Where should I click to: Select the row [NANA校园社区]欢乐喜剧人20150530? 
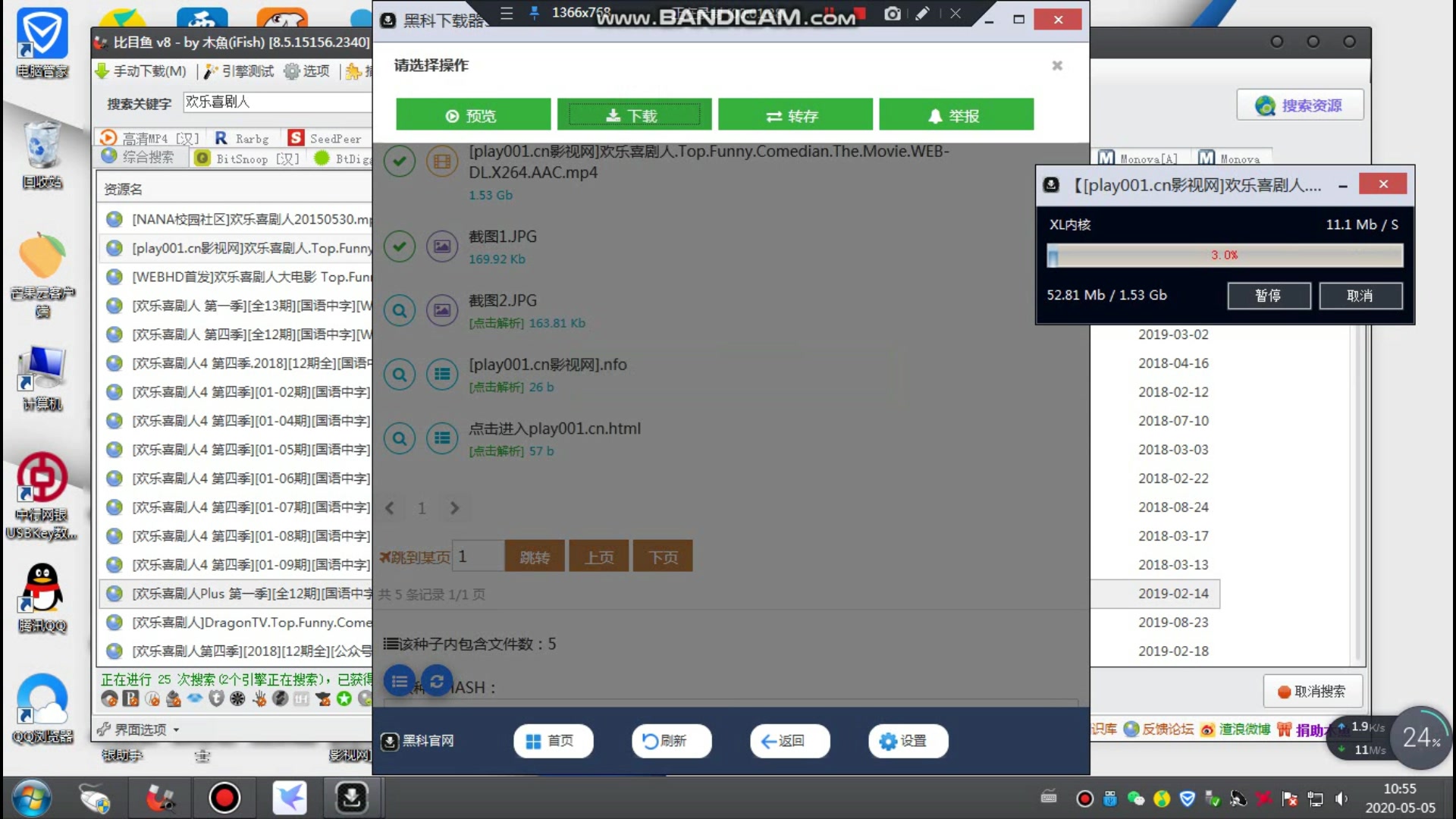236,219
